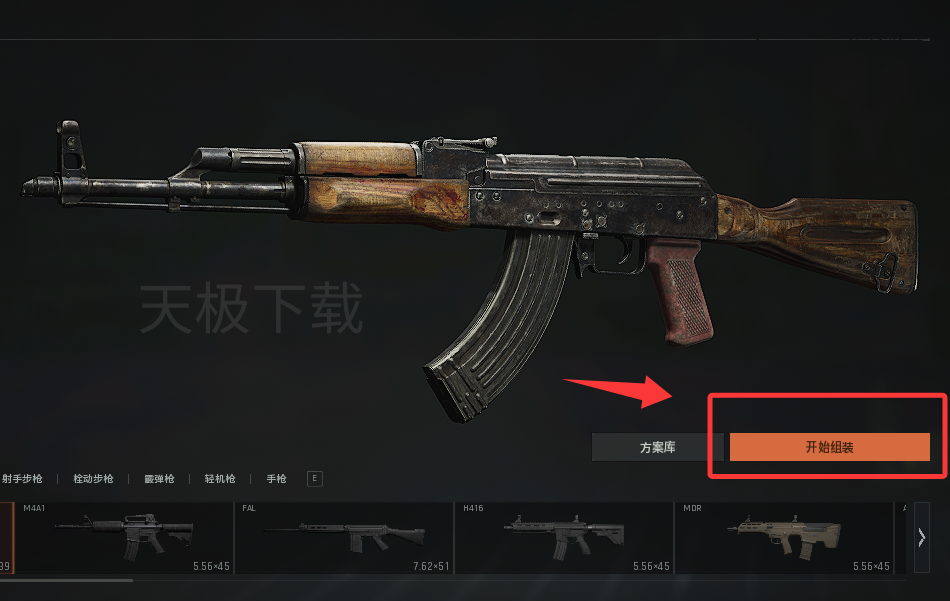Screen dimensions: 950x601
Task: Click the E key hint icon
Action: click(314, 479)
